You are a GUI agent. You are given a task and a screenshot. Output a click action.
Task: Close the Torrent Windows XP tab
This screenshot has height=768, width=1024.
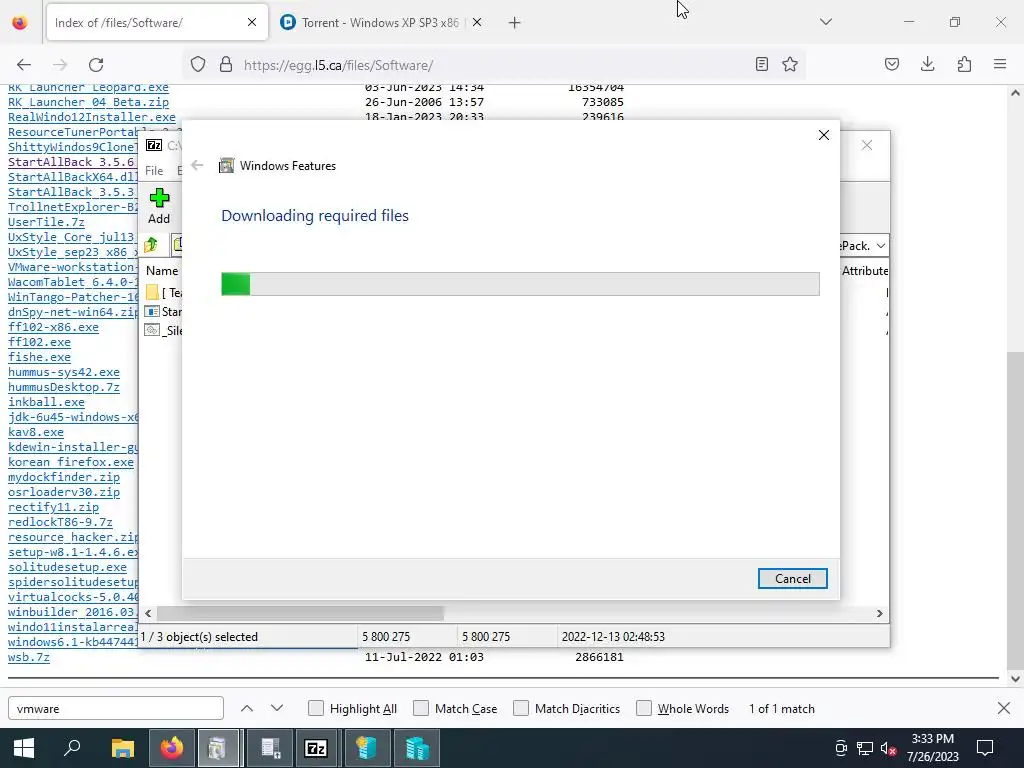click(477, 23)
